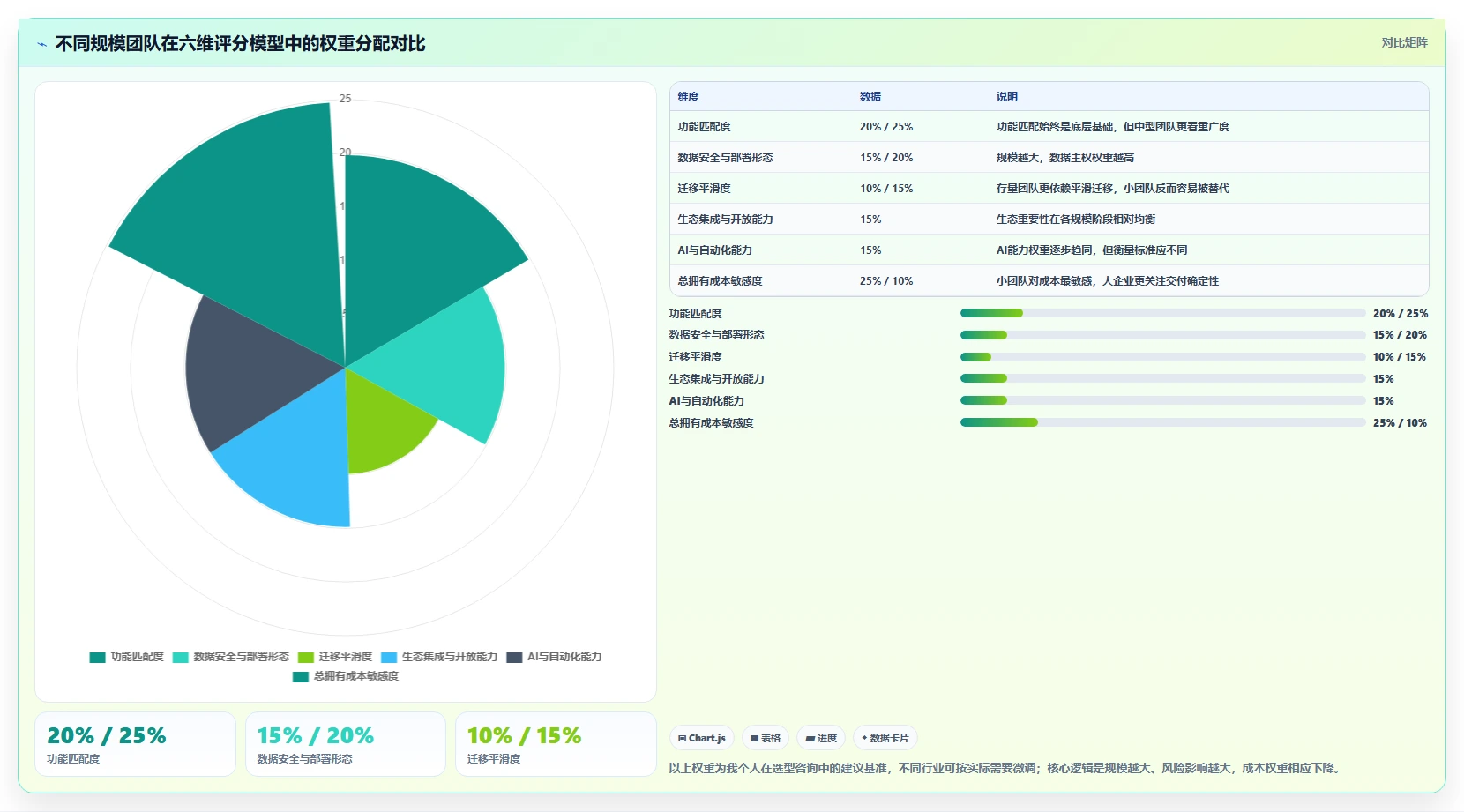Viewport: 1464px width, 812px height.
Task: Click the 对比矩阵 badge in the header
Action: click(1404, 42)
